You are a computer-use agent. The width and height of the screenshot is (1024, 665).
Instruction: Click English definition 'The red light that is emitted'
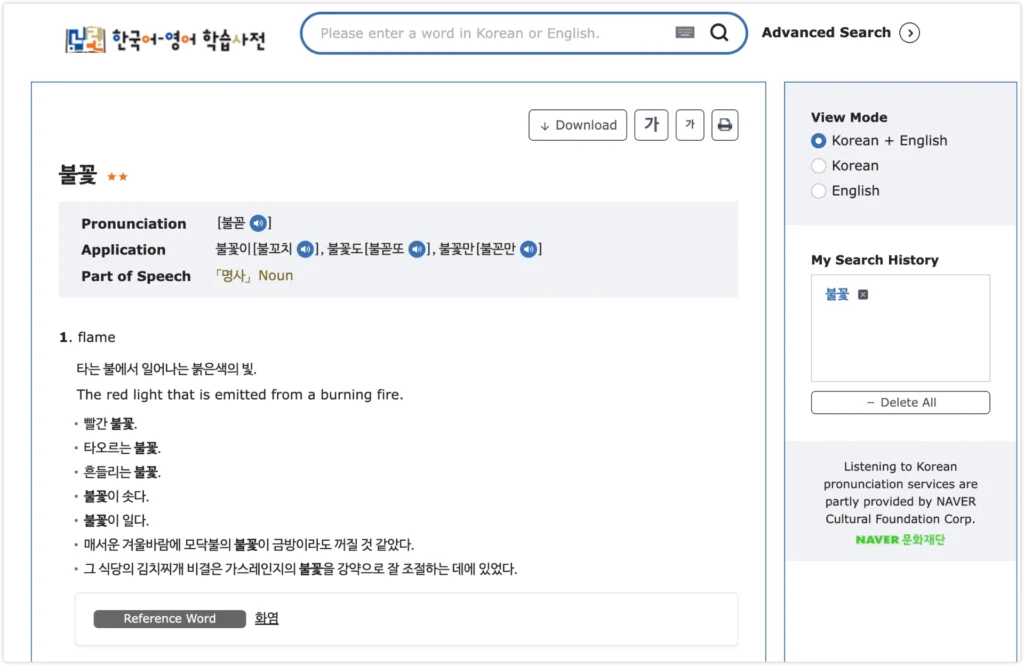point(240,395)
